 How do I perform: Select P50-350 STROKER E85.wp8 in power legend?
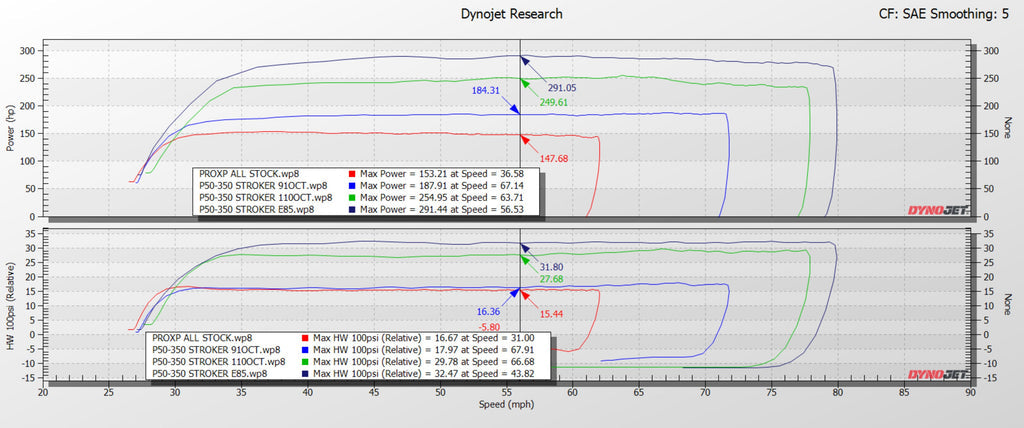(x=257, y=210)
